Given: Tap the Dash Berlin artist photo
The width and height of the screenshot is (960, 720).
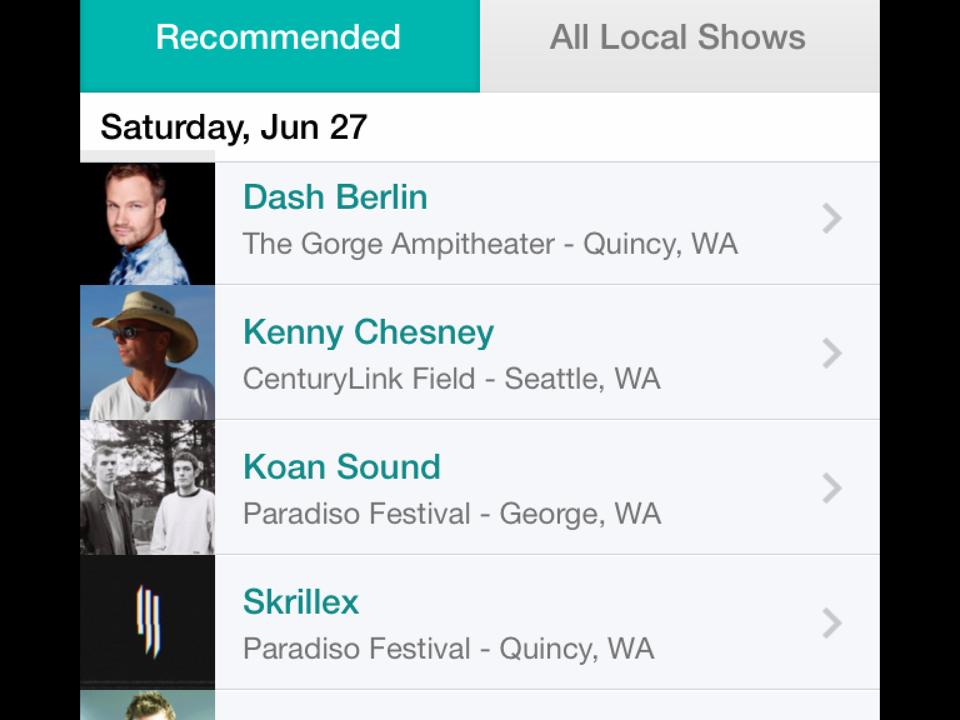Looking at the screenshot, I should click(147, 224).
